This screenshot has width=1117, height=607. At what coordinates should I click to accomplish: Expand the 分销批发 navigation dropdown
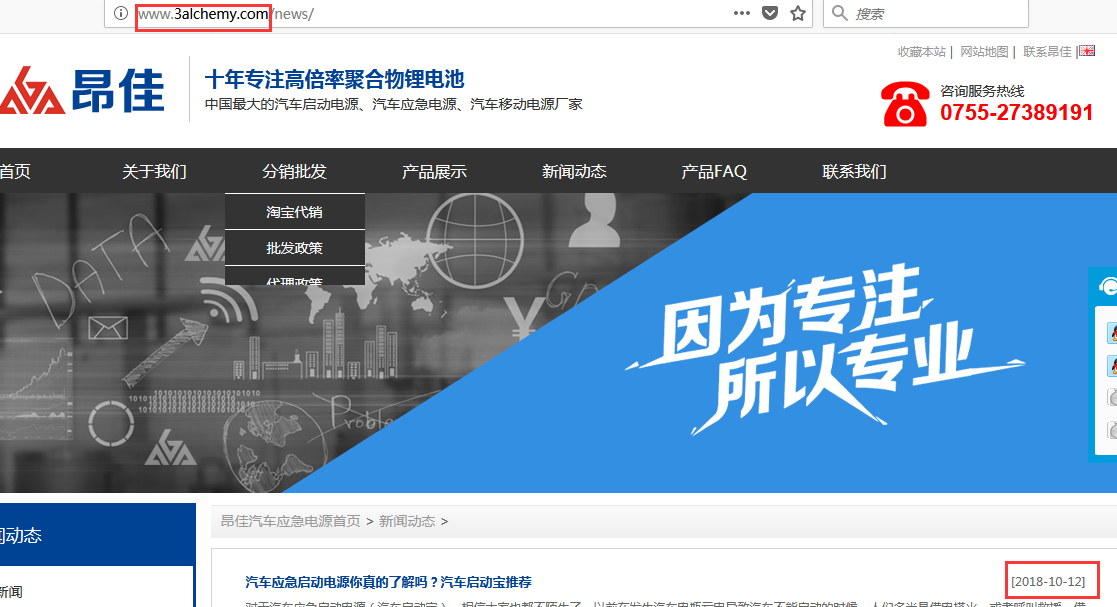(294, 171)
